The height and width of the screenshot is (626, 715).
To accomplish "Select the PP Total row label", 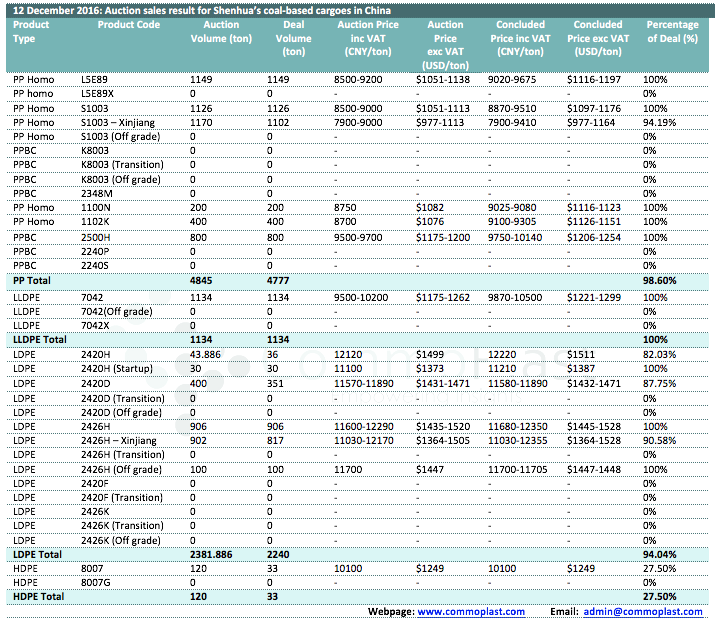I will [36, 281].
